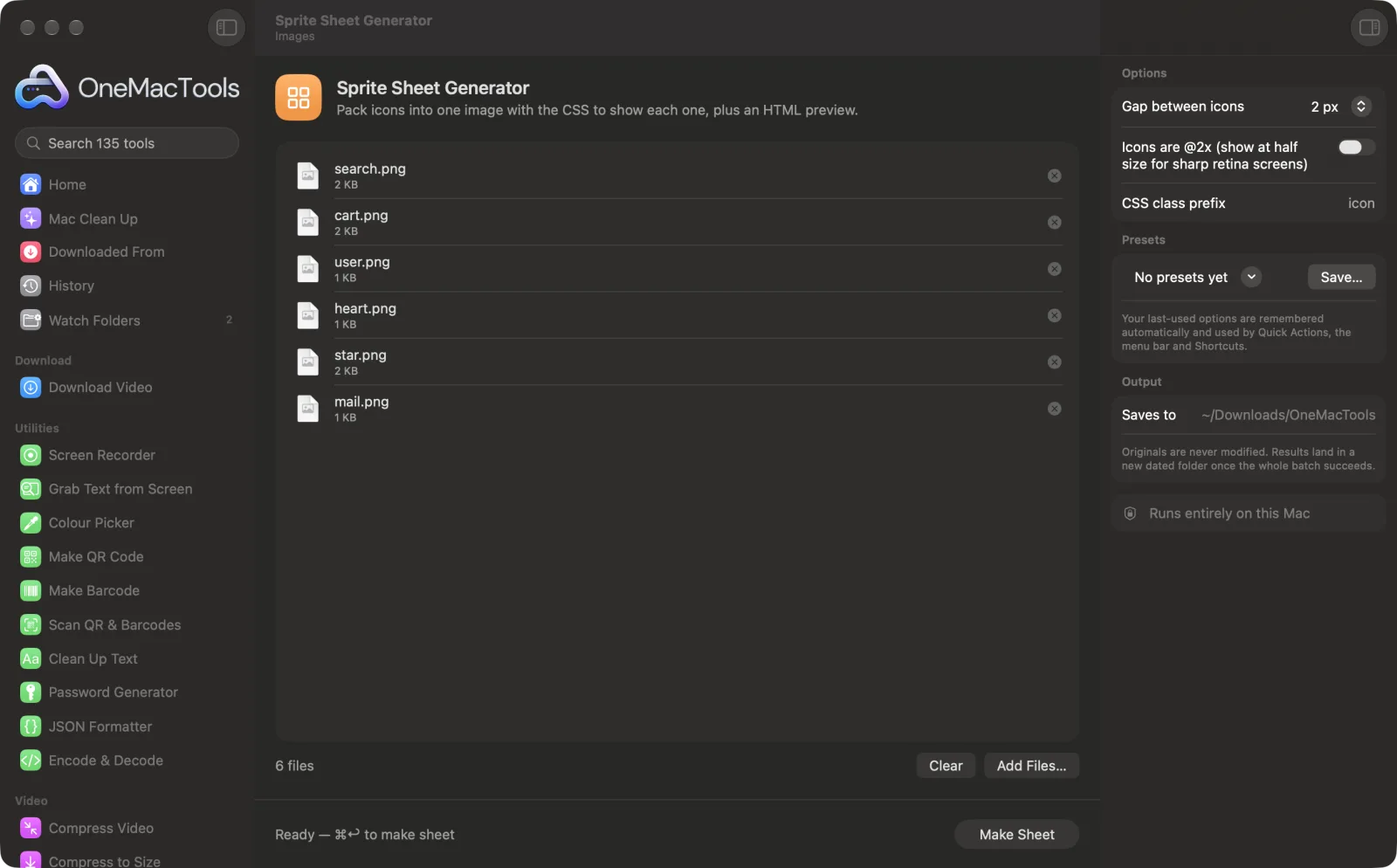Click the Sprite Sheet Generator orange icon
The image size is (1397, 868).
coord(298,97)
